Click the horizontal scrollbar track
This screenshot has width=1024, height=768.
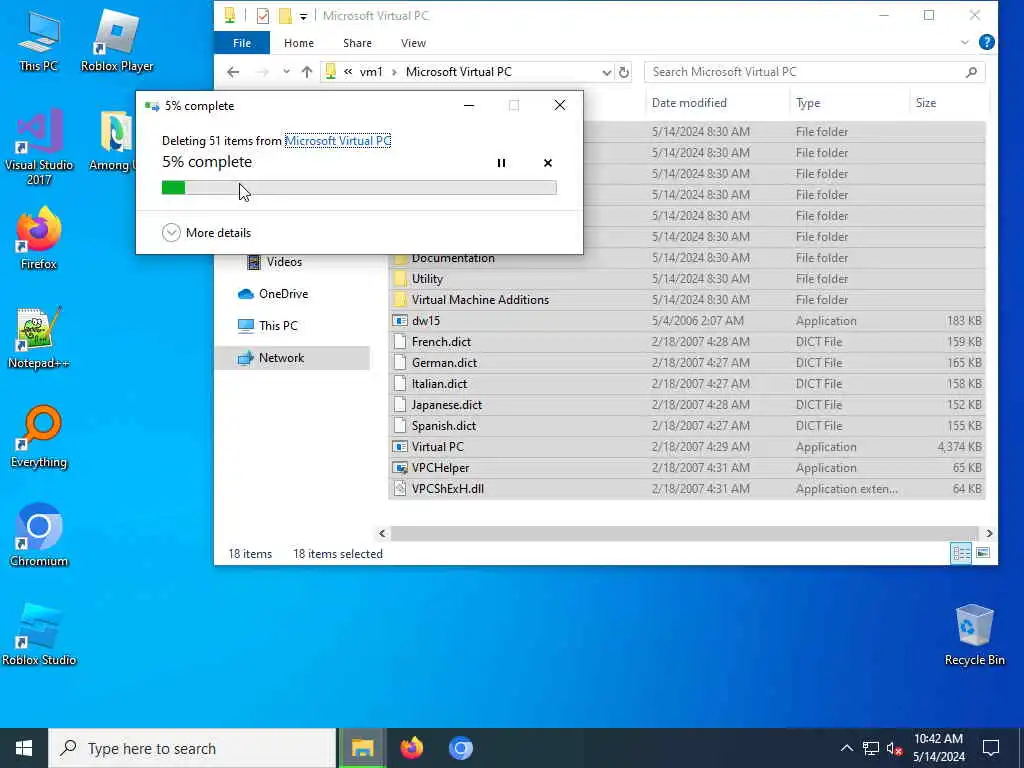(685, 534)
